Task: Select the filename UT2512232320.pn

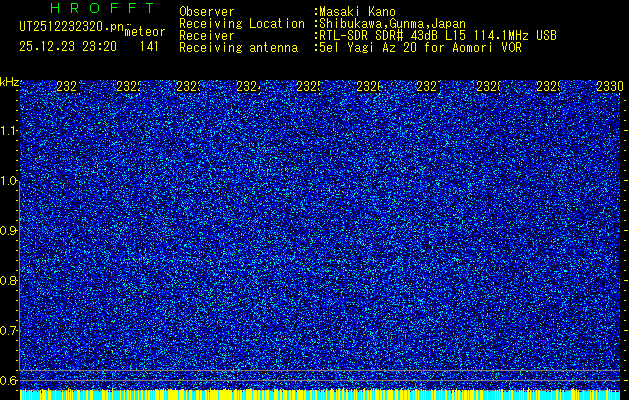Action: click(x=71, y=27)
